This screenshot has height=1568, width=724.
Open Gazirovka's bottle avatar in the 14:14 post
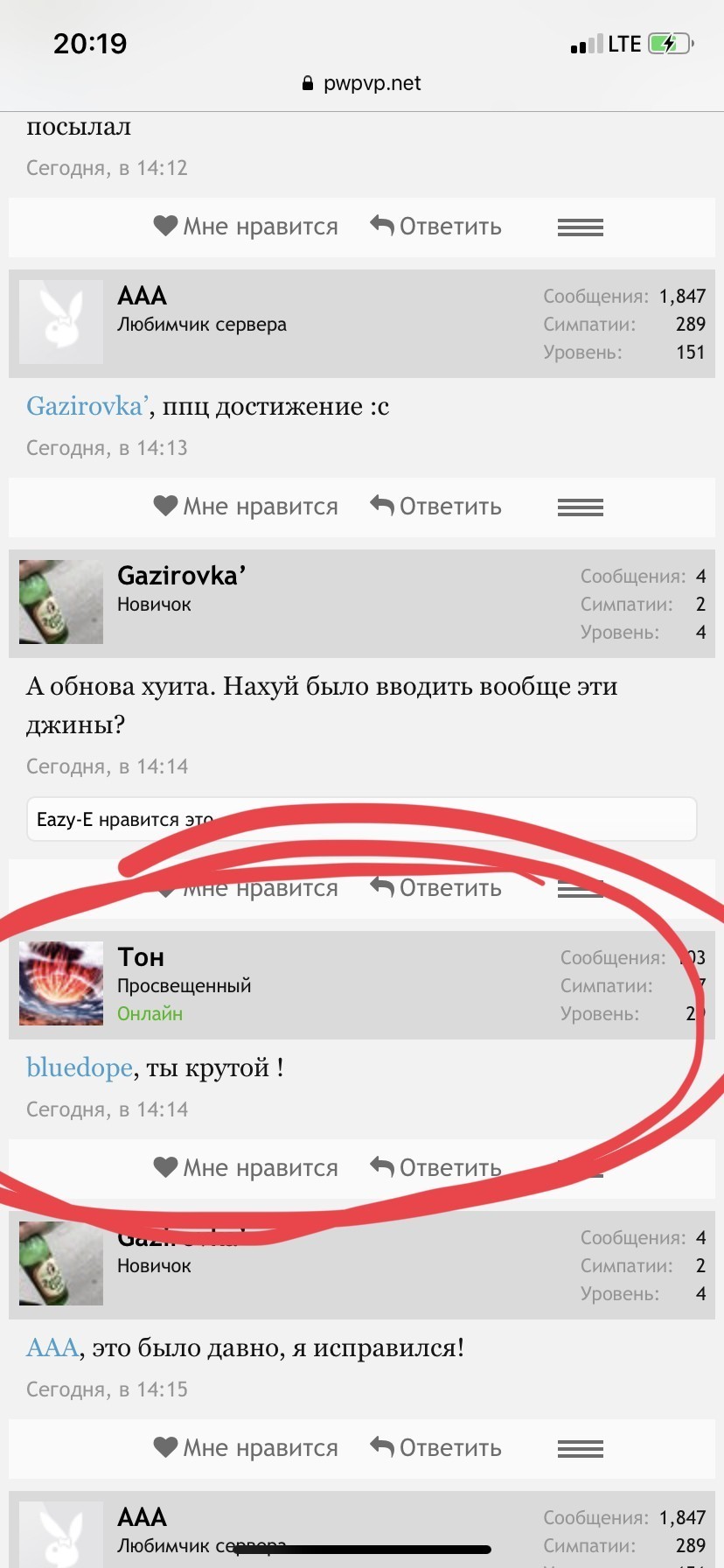point(61,602)
